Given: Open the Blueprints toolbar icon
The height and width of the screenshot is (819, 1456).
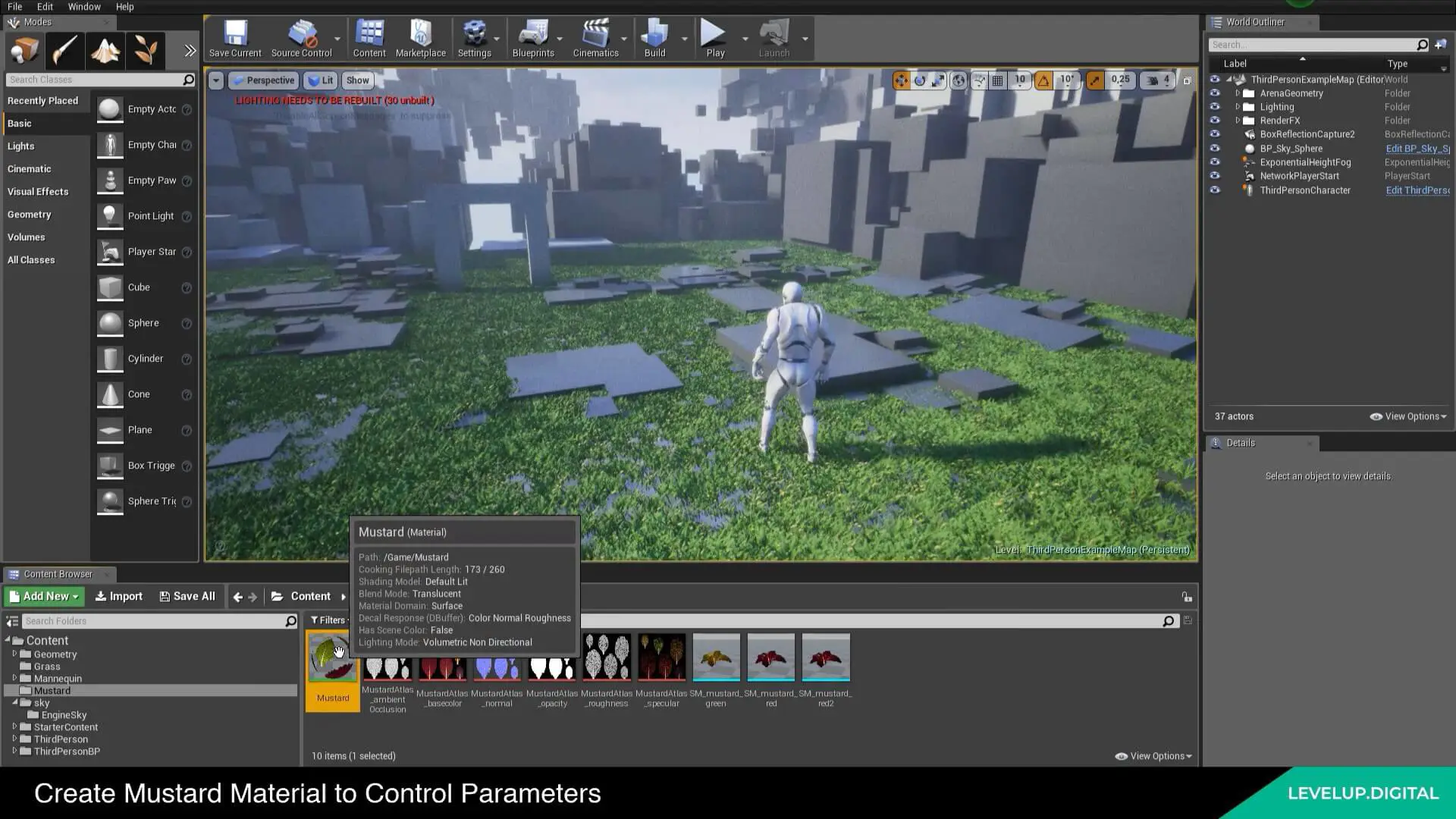Looking at the screenshot, I should (533, 39).
